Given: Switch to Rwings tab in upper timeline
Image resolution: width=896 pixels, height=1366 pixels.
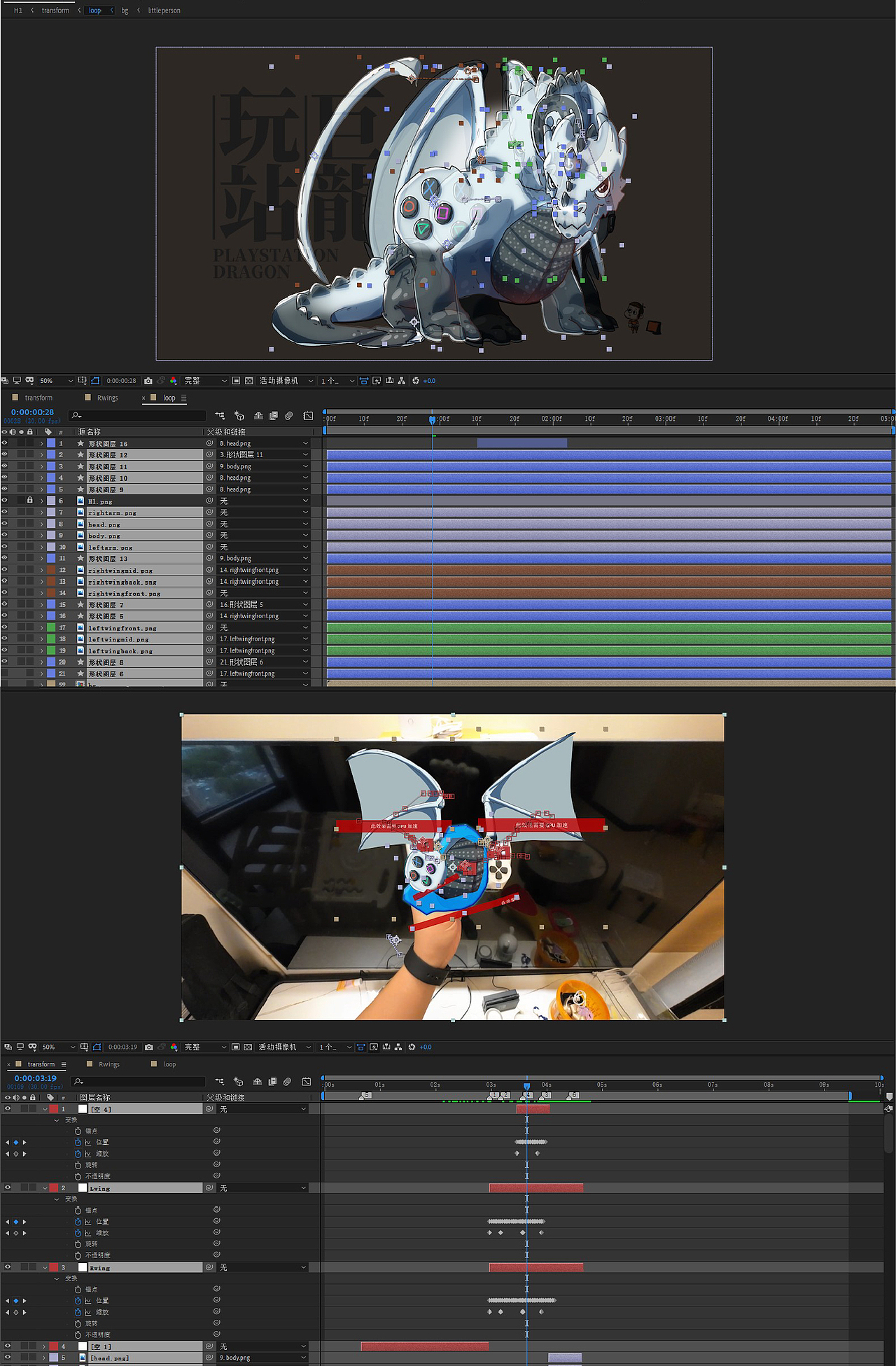Looking at the screenshot, I should 107,398.
